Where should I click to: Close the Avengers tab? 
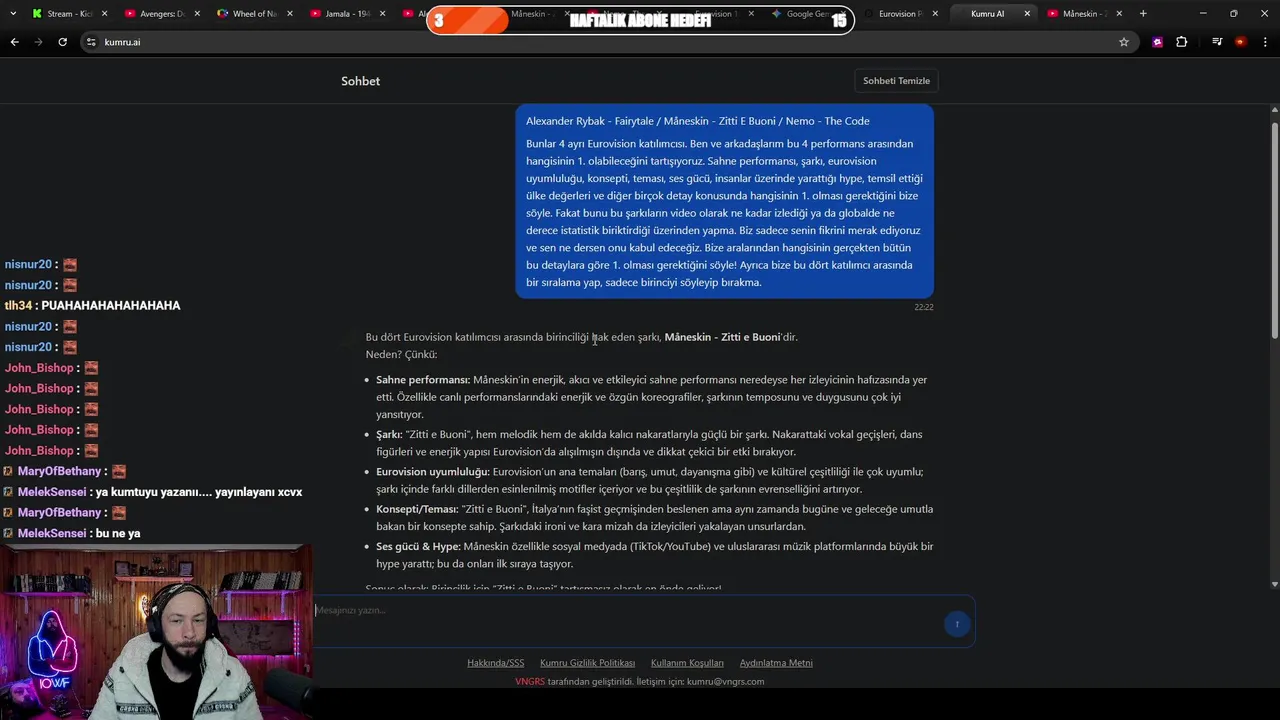(196, 14)
